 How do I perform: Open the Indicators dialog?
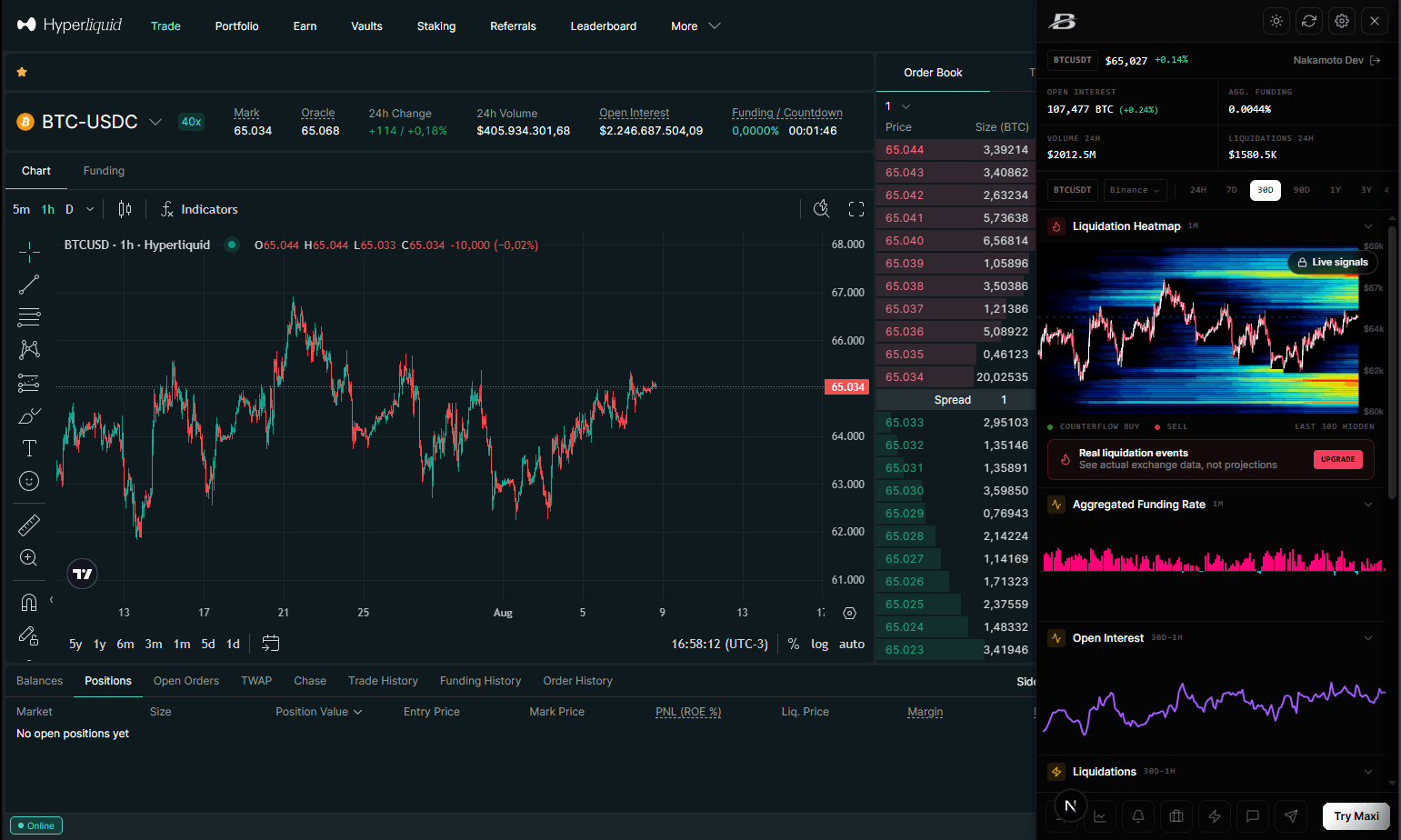click(x=199, y=209)
